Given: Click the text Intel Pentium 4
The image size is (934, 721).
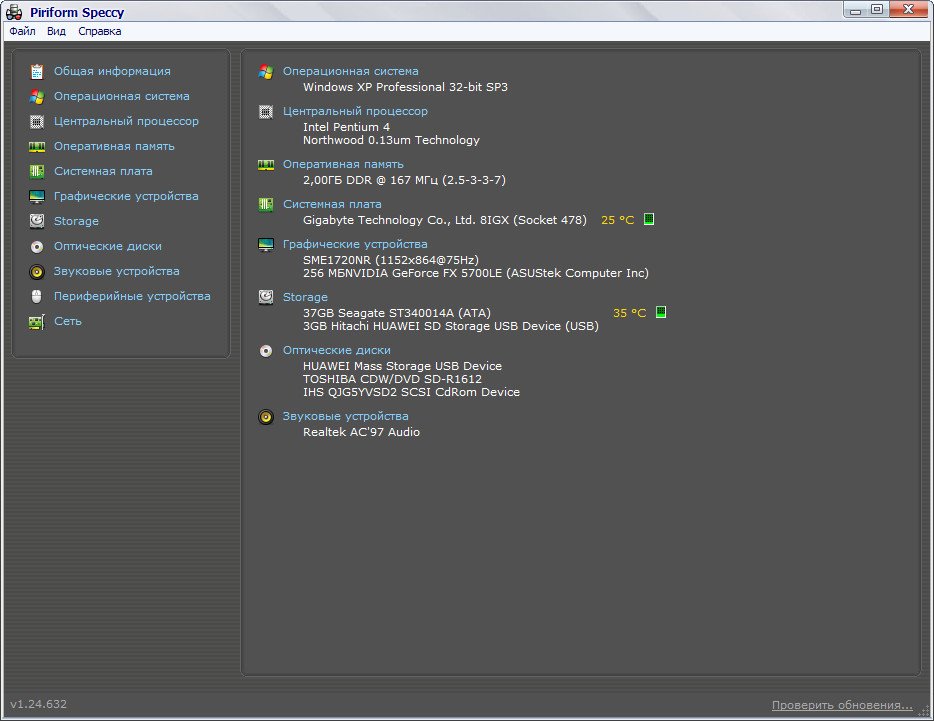Looking at the screenshot, I should click(346, 127).
